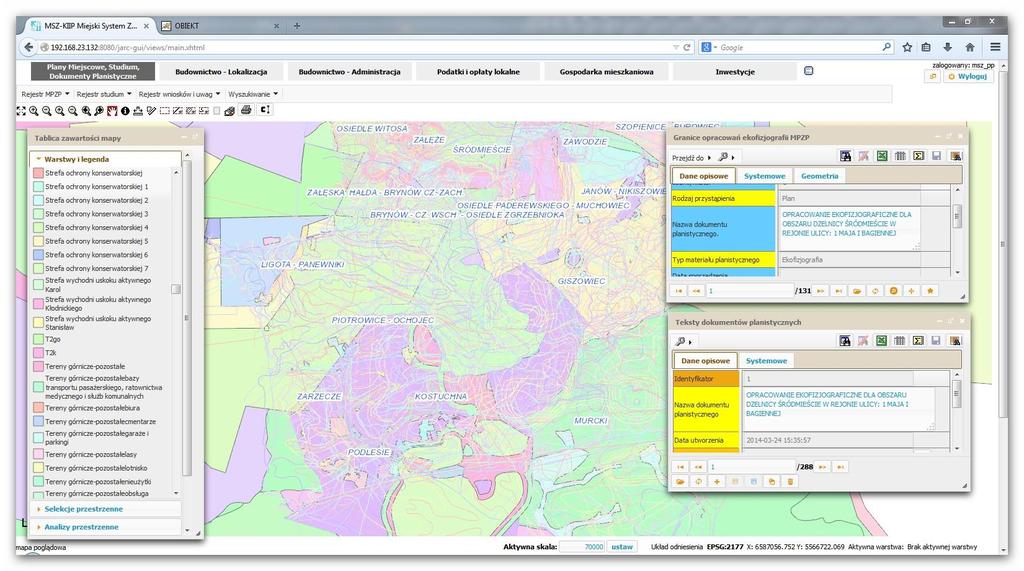Click the star favorite icon in Granice panel
This screenshot has height=571, width=1024.
pos(930,291)
